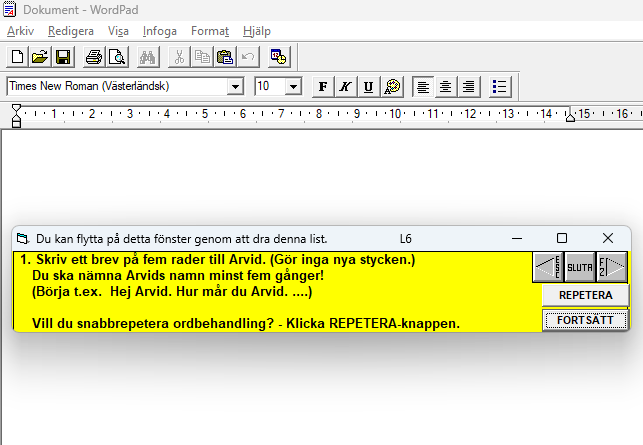This screenshot has height=445, width=643.
Task: Open the font color palette
Action: click(x=392, y=87)
